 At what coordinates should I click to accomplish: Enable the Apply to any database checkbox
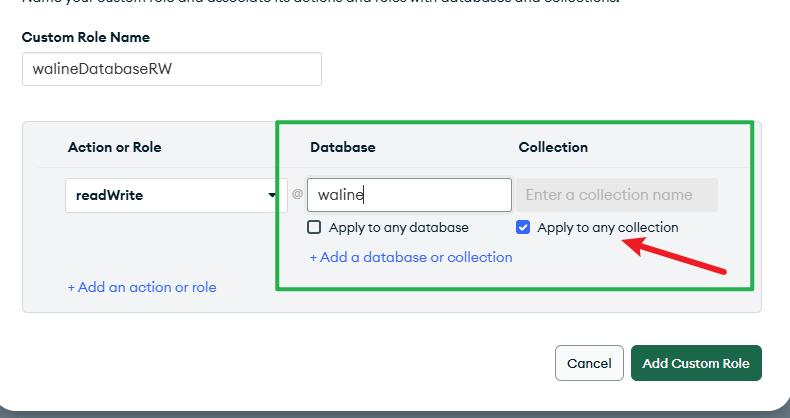tap(314, 227)
